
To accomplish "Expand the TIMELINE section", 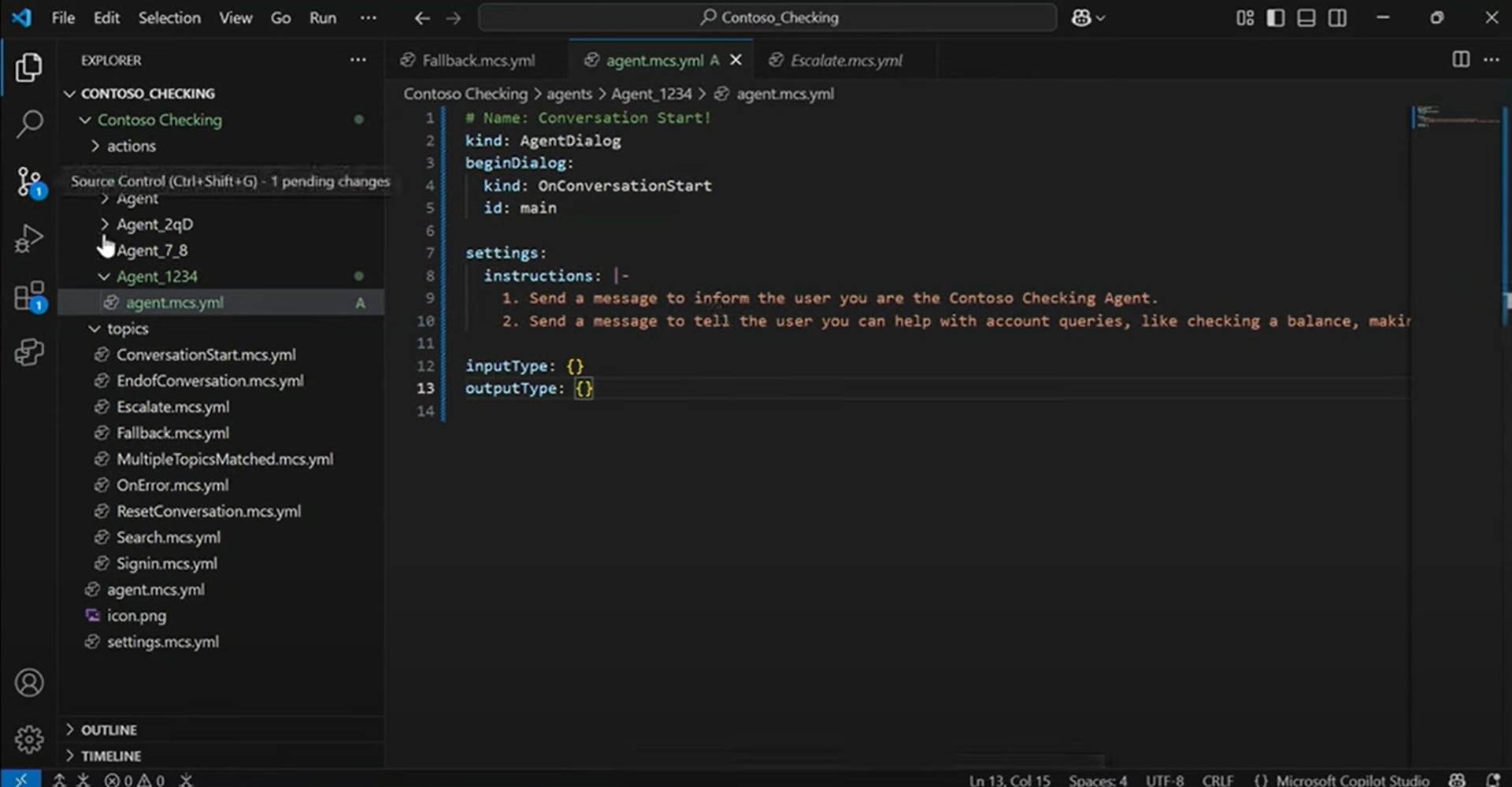I will (111, 755).
